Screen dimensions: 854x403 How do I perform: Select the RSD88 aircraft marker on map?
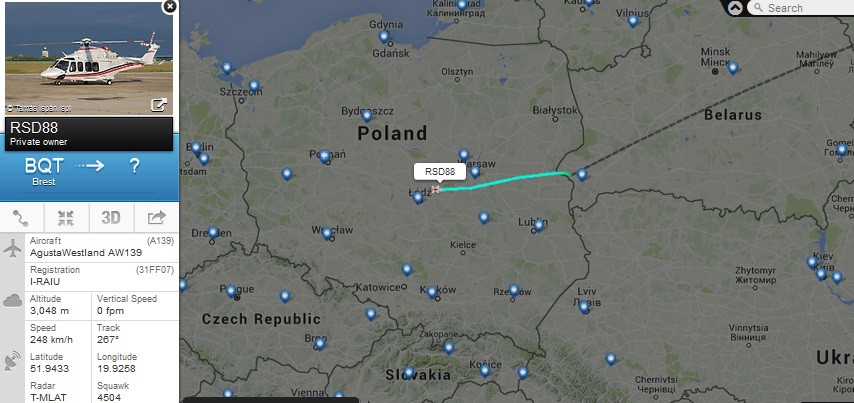click(x=435, y=190)
